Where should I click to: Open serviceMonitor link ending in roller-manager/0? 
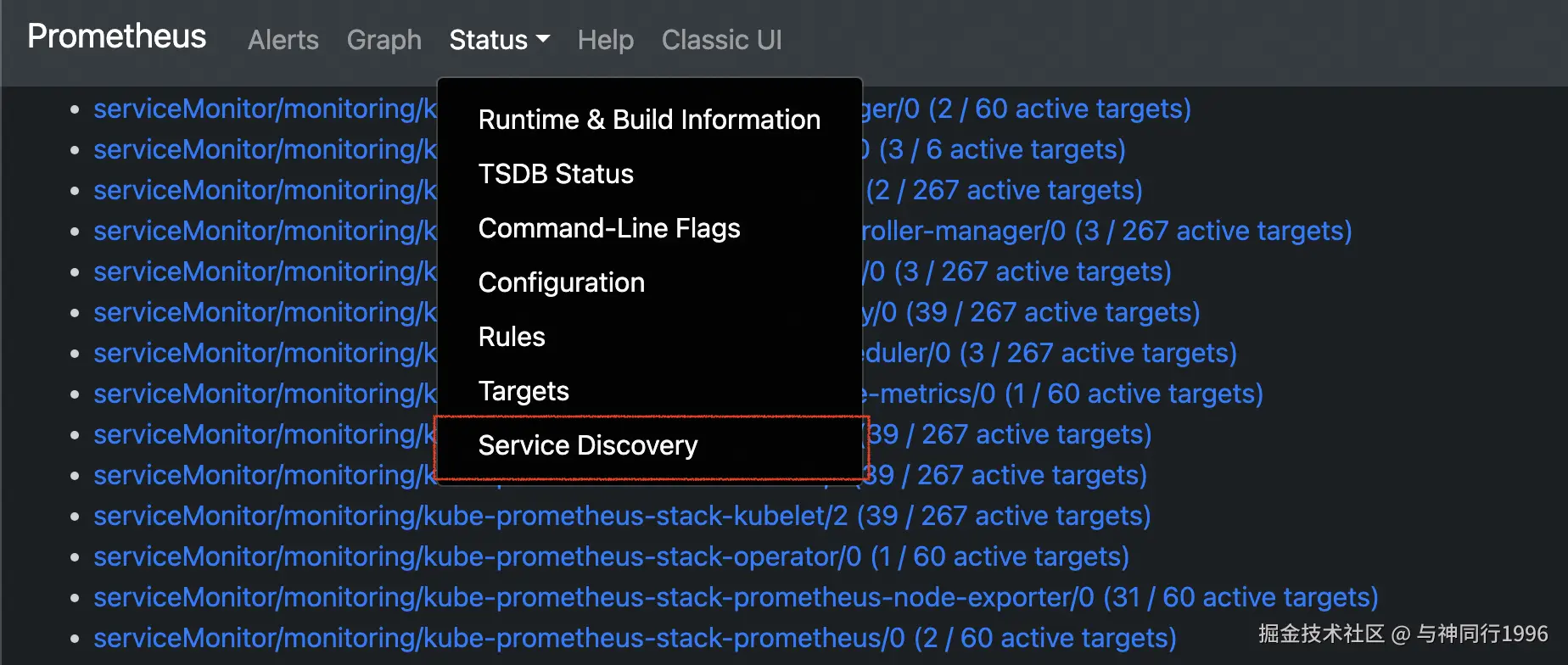[1106, 231]
